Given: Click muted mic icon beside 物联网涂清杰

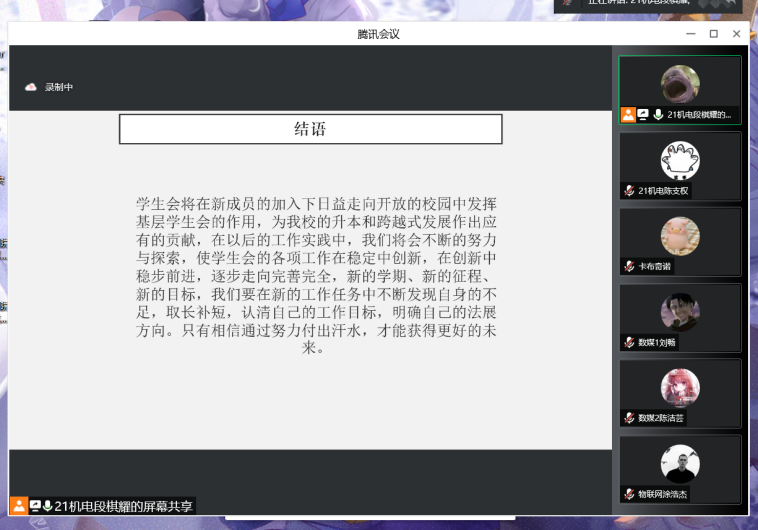Looking at the screenshot, I should tap(629, 494).
